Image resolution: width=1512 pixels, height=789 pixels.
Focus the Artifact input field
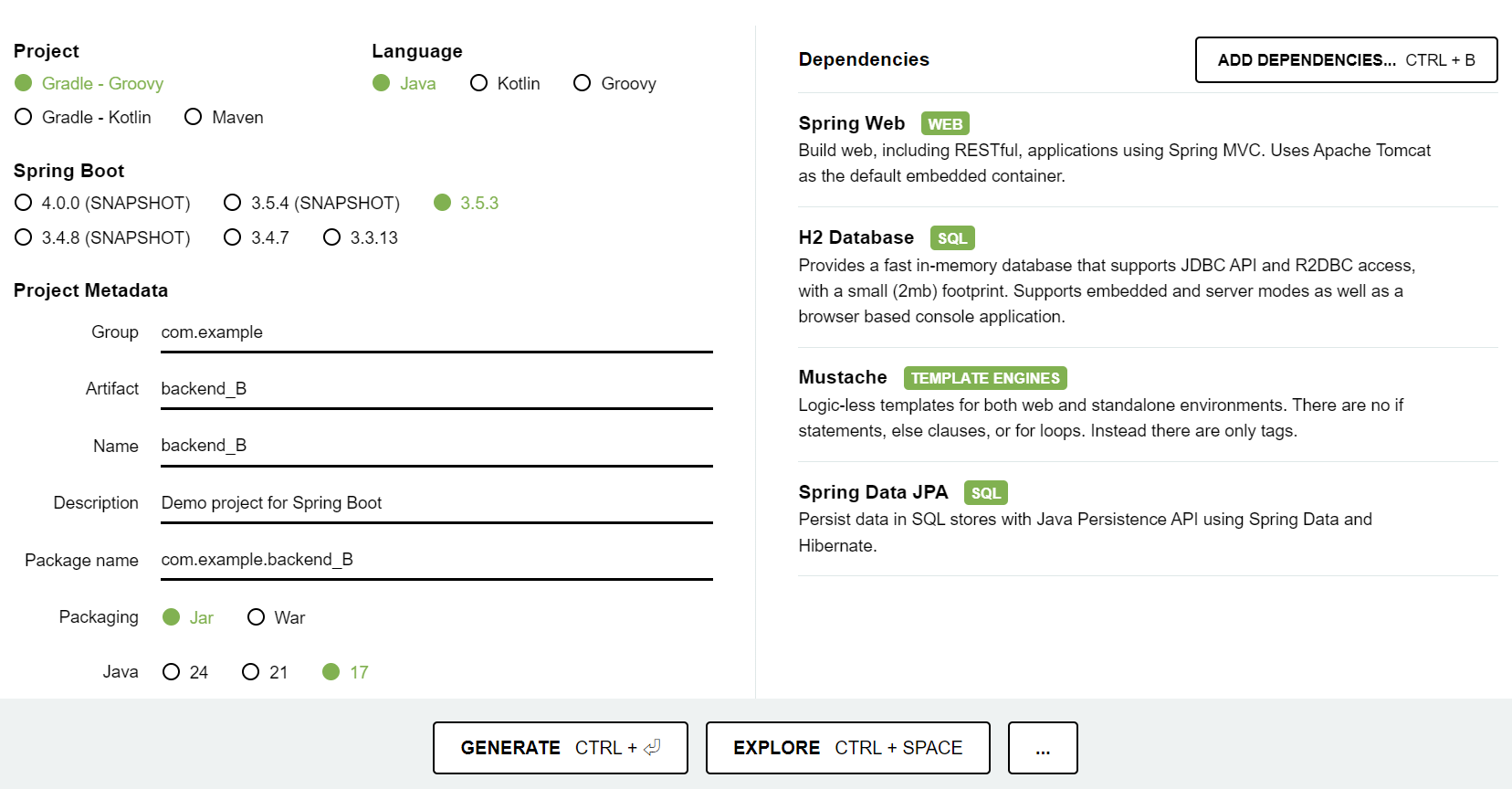[x=436, y=389]
